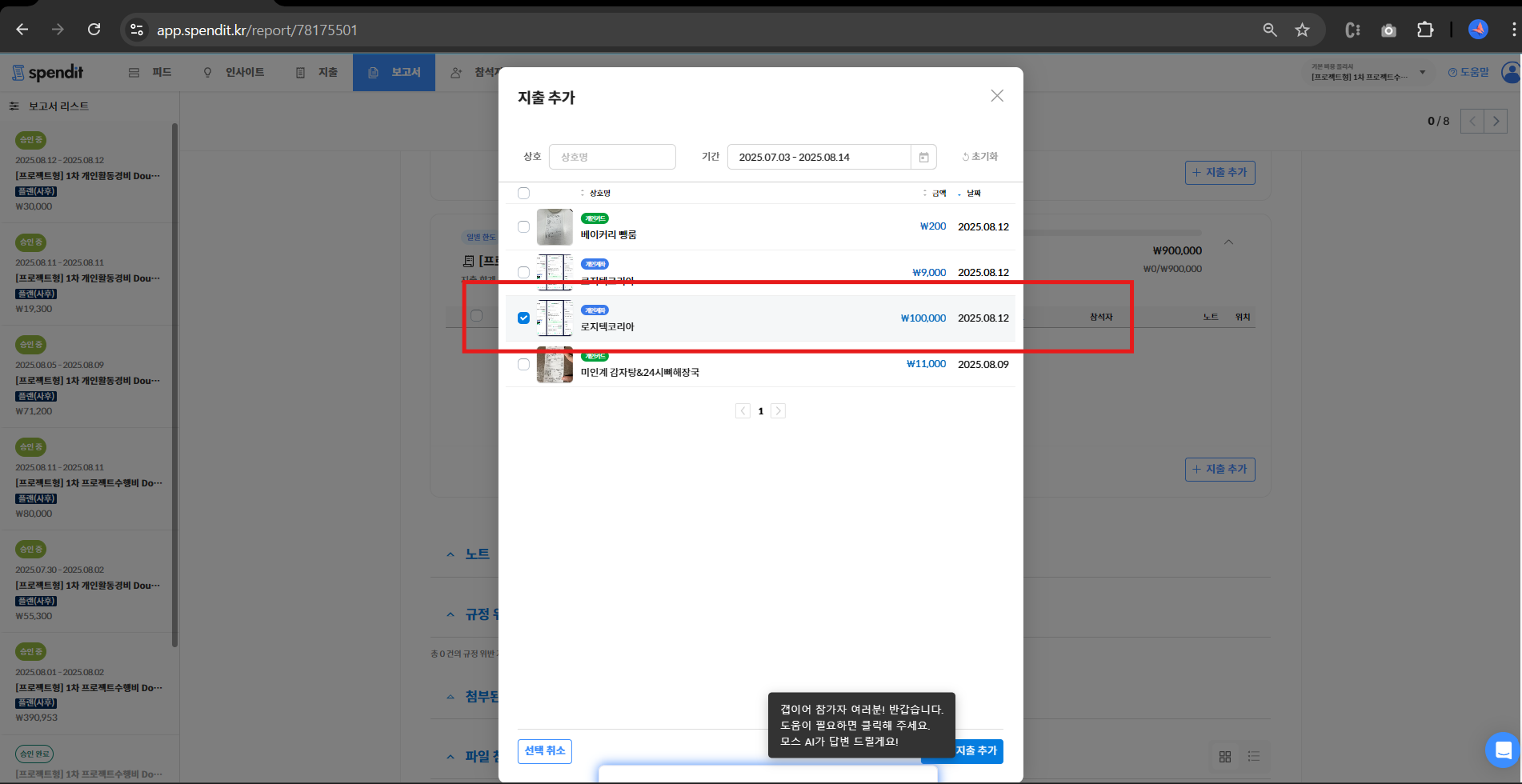
Task: Open the chat support bubble icon
Action: [1503, 750]
